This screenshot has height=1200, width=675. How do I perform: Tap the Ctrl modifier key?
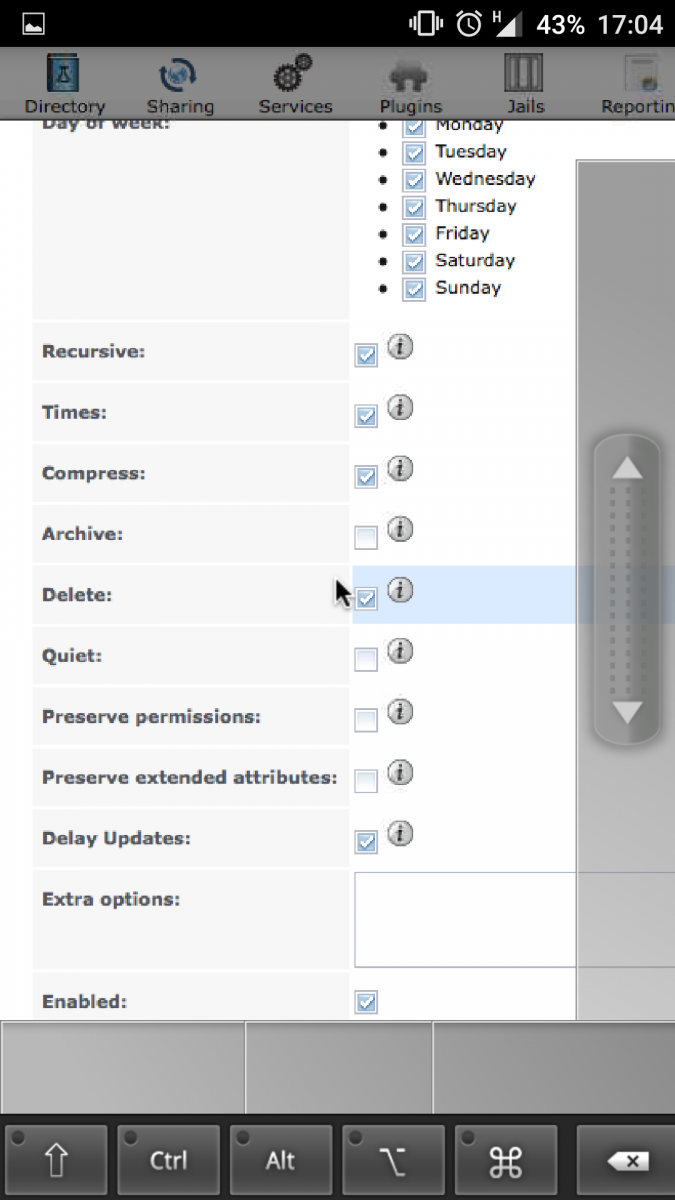point(168,1161)
